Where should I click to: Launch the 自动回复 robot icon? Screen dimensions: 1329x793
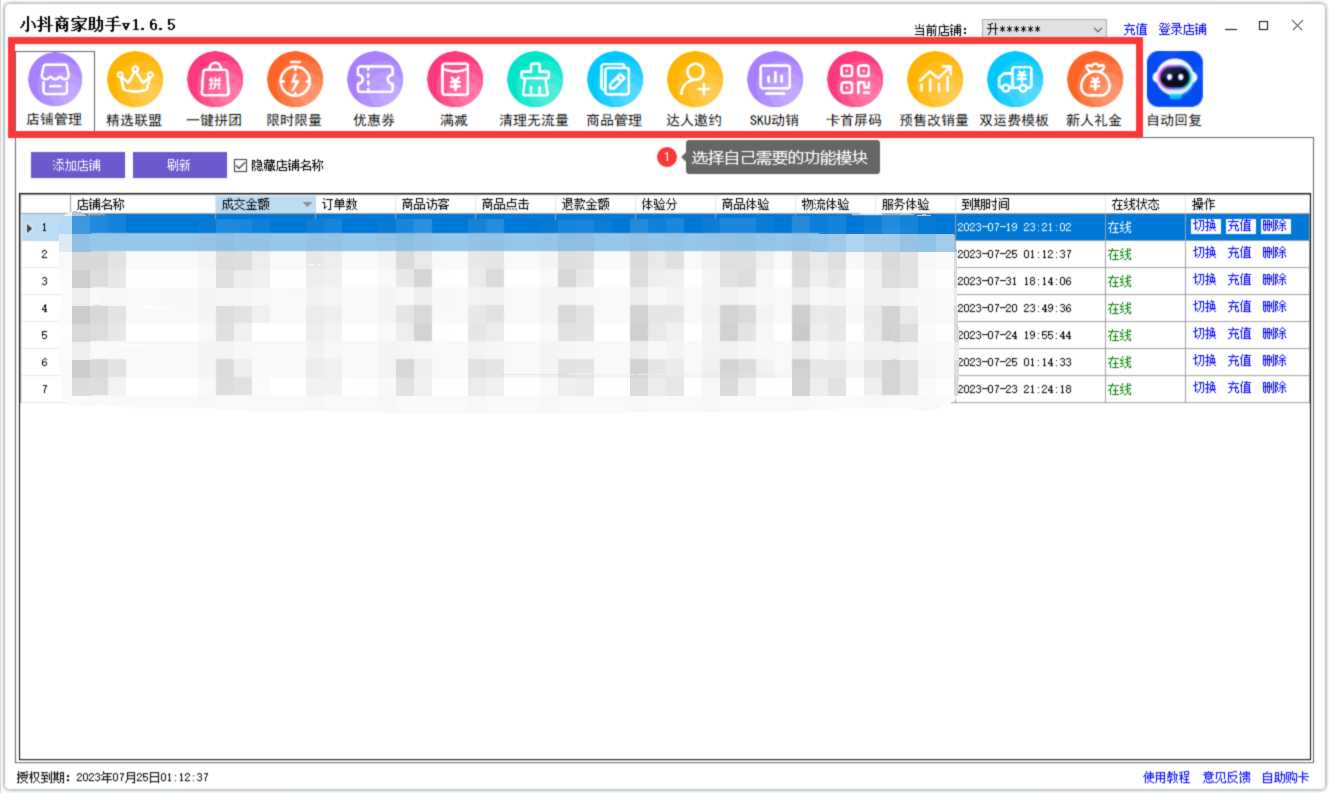coord(1174,80)
